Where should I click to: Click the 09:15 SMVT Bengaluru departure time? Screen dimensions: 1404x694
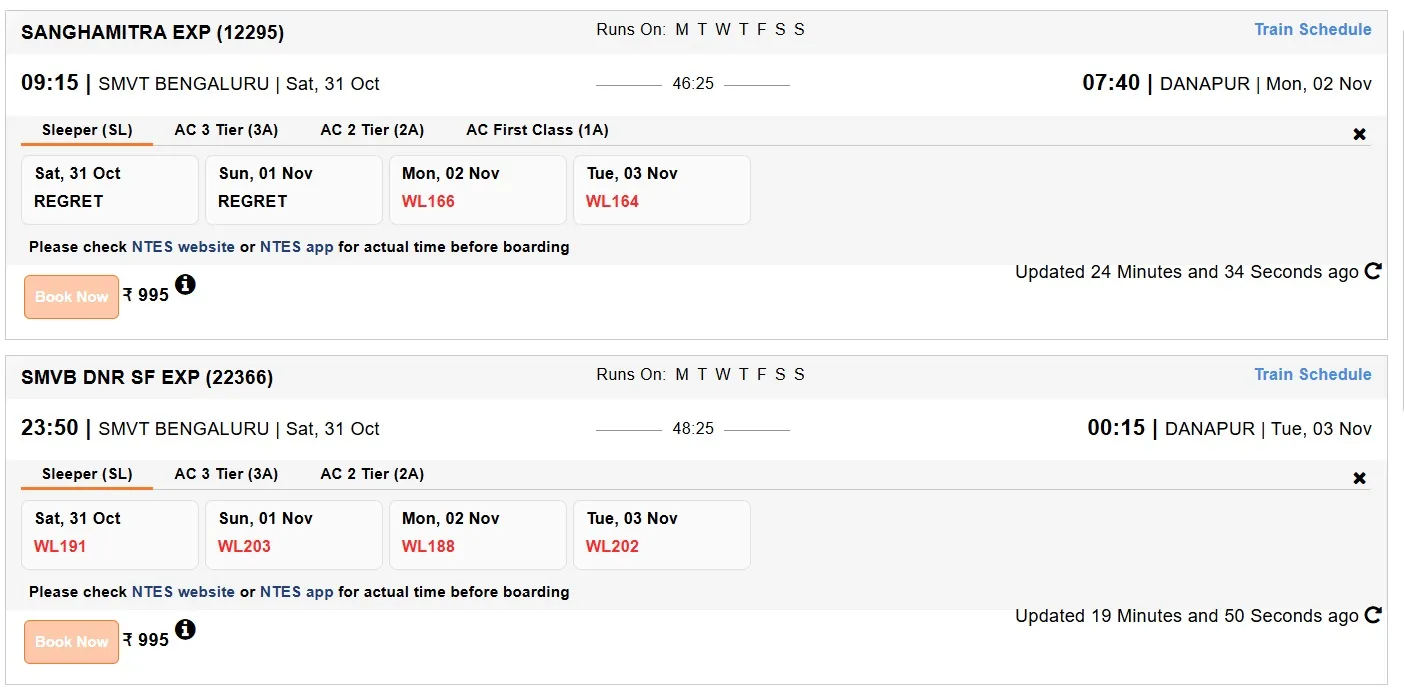click(x=50, y=83)
